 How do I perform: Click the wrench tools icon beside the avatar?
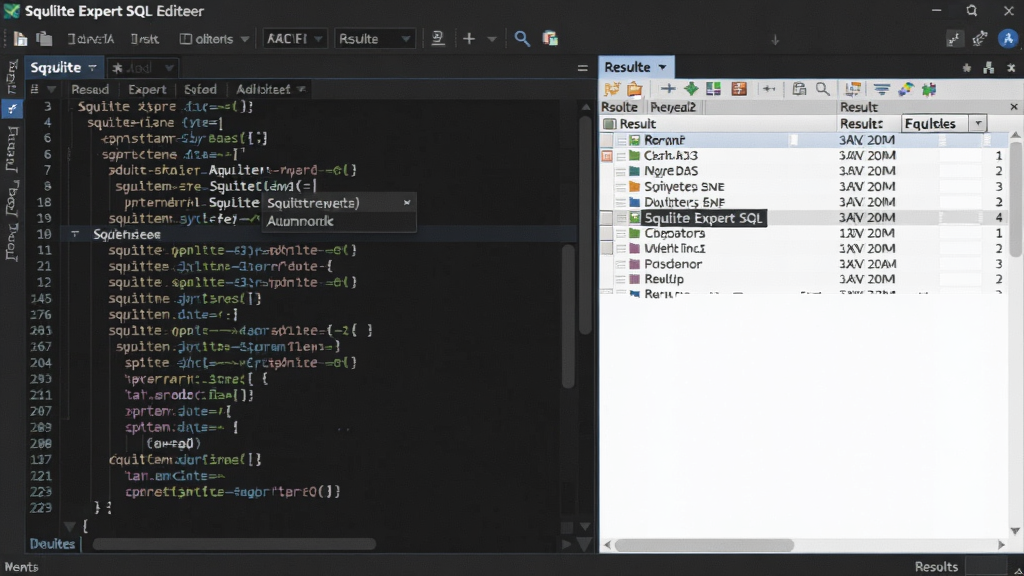pyautogui.click(x=980, y=39)
